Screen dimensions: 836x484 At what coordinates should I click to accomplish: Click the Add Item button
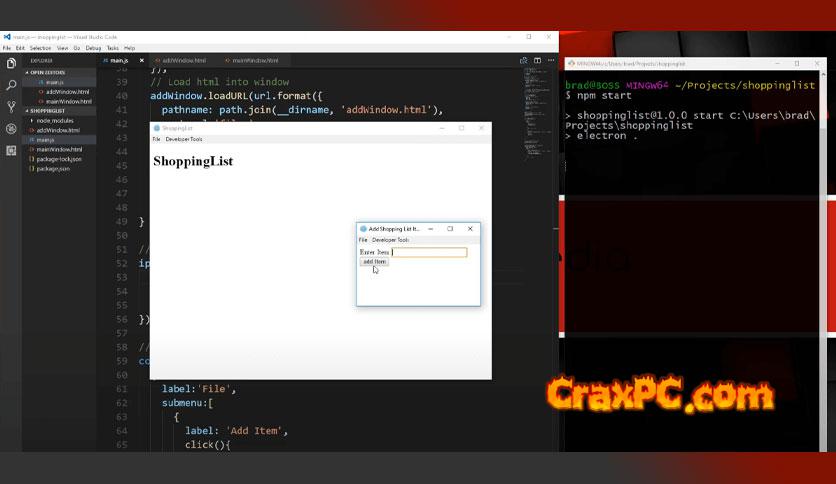pos(374,262)
